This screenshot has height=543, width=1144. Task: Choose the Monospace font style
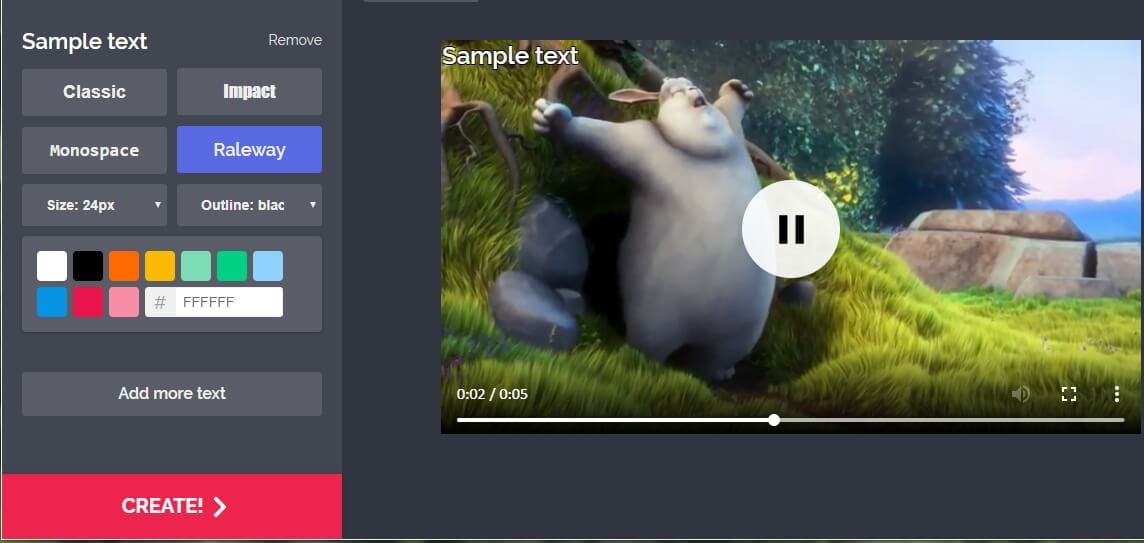point(94,150)
